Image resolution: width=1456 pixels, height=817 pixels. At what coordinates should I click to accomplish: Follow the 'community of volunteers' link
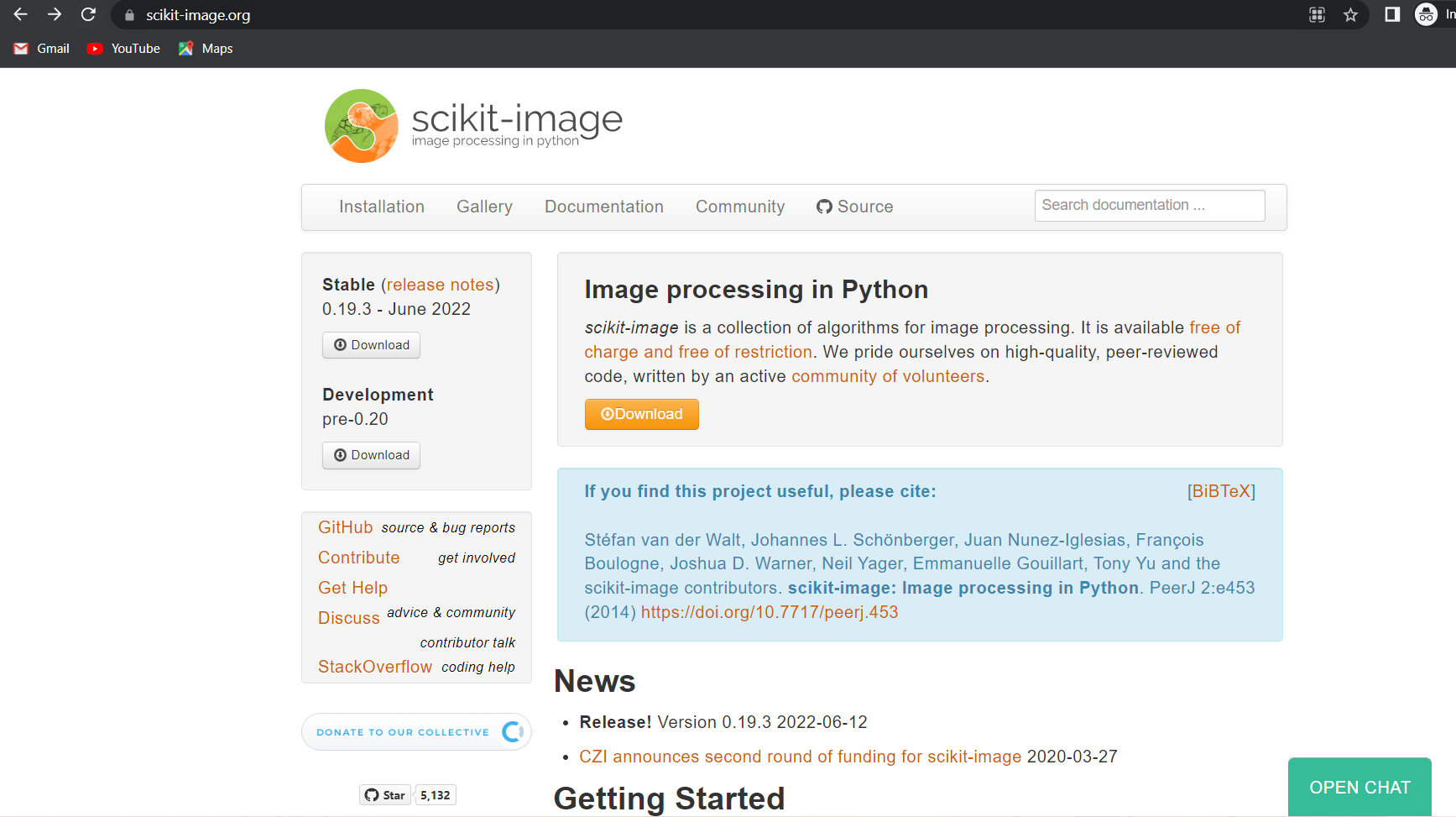click(888, 376)
